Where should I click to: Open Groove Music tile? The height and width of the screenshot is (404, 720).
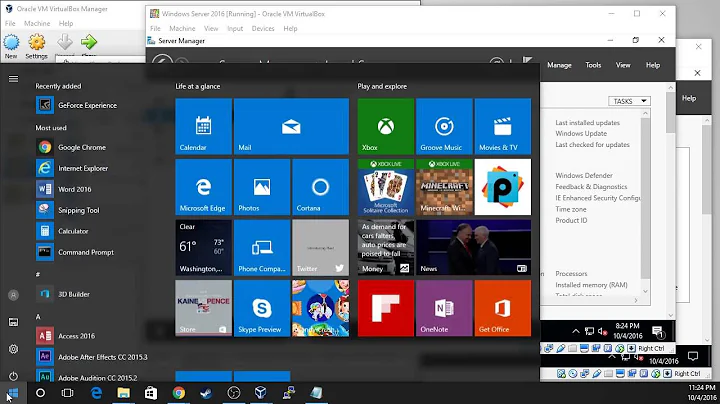coord(444,126)
